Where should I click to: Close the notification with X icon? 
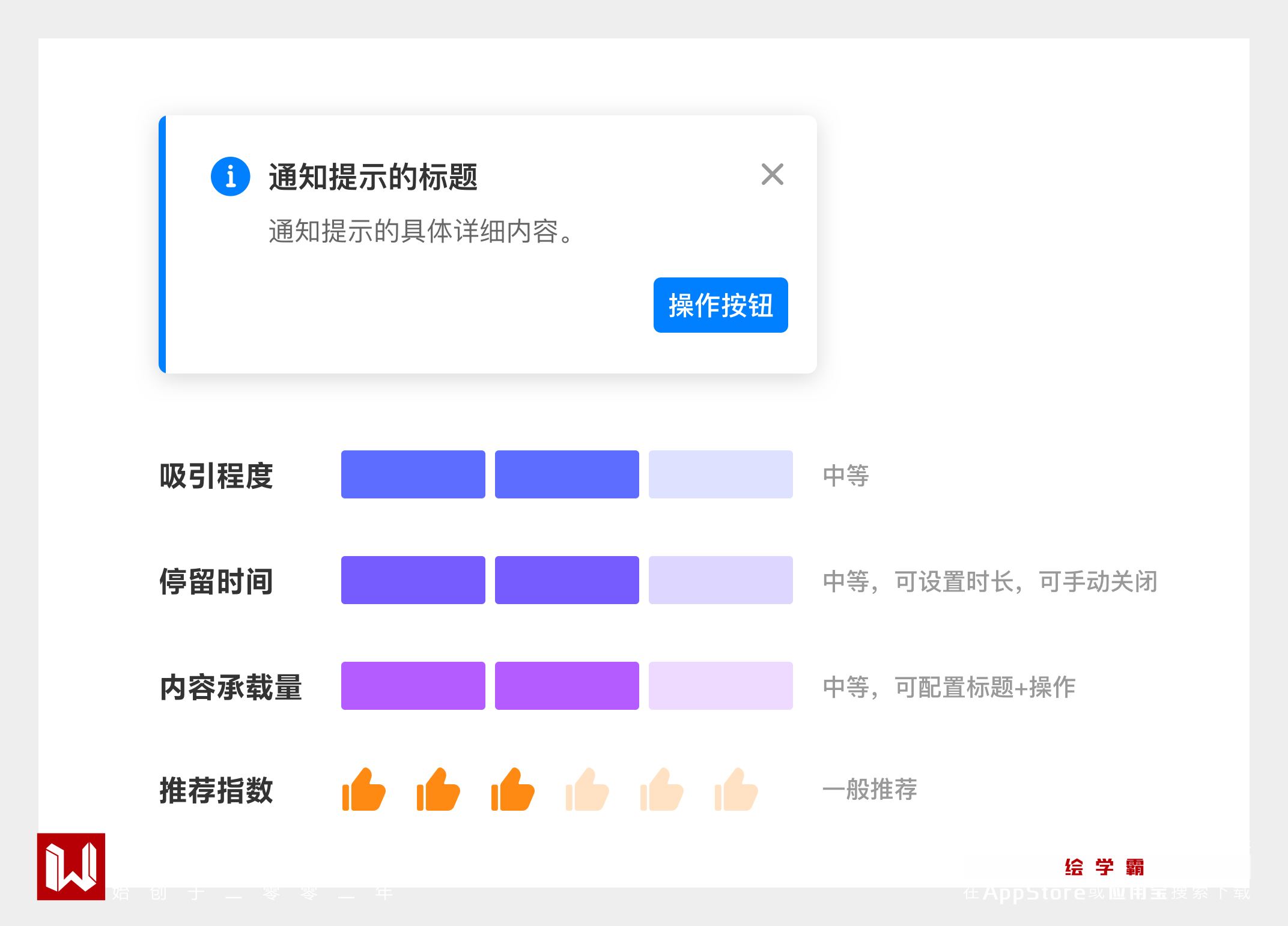pyautogui.click(x=772, y=174)
